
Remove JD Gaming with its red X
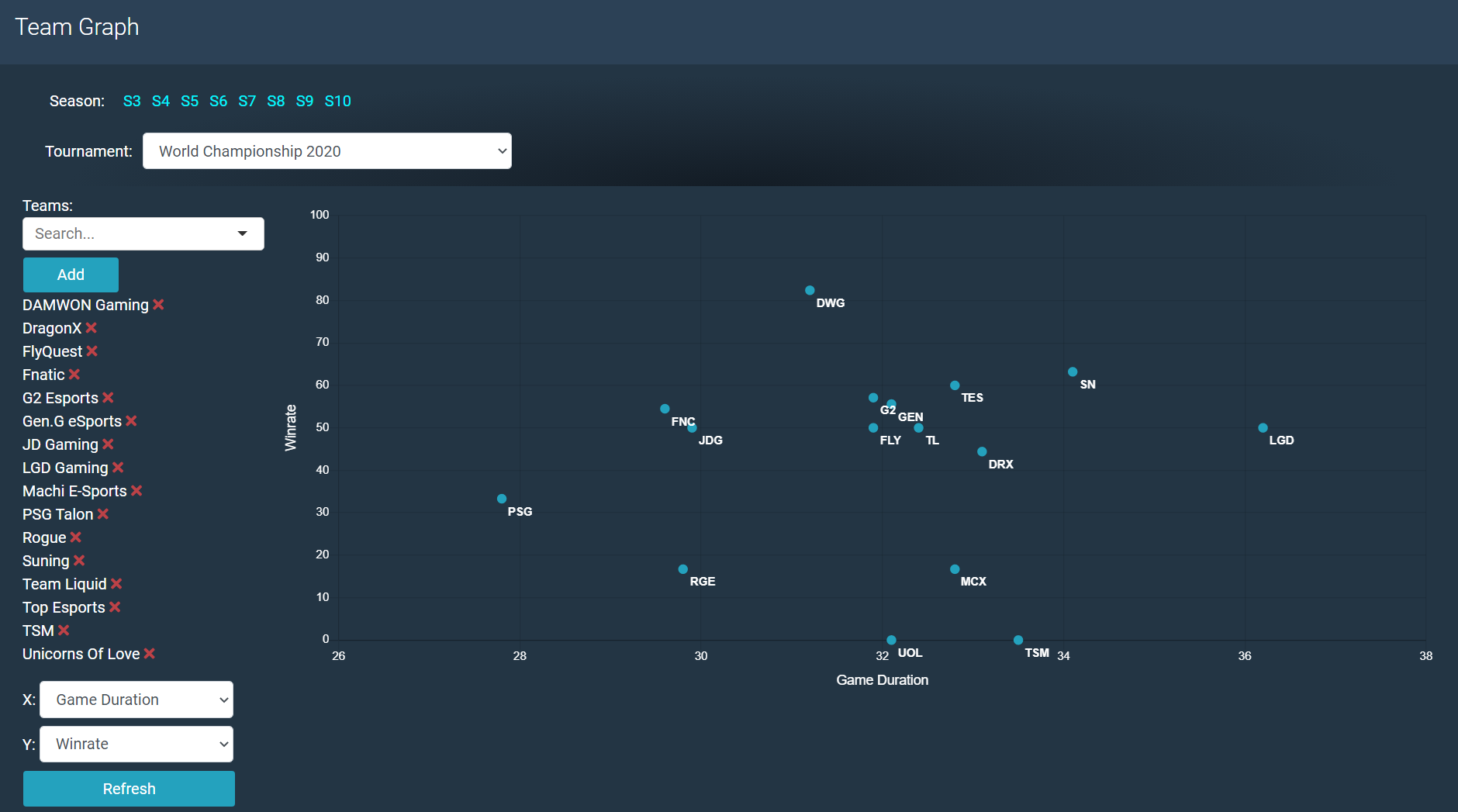tap(109, 444)
